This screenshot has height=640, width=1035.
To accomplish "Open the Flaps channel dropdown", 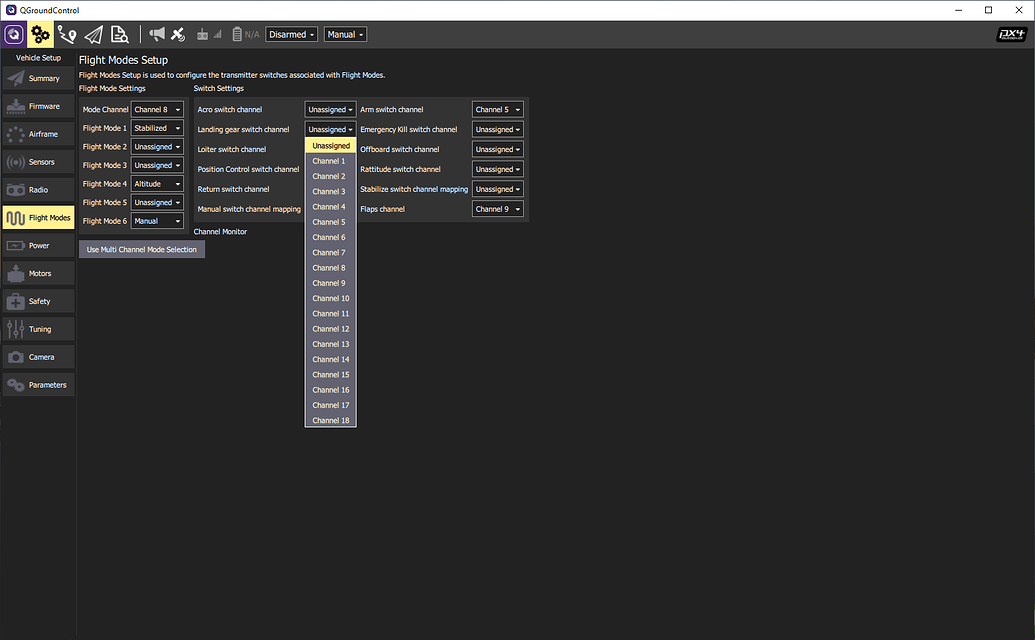I will [498, 210].
